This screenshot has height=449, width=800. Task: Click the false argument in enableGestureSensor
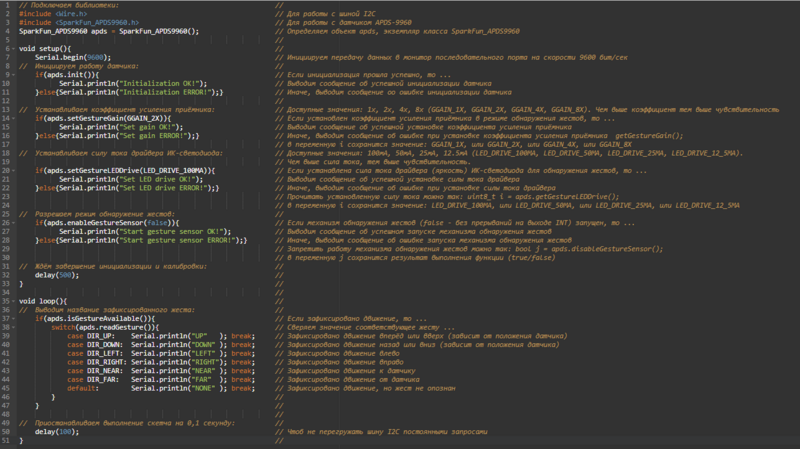(x=157, y=223)
